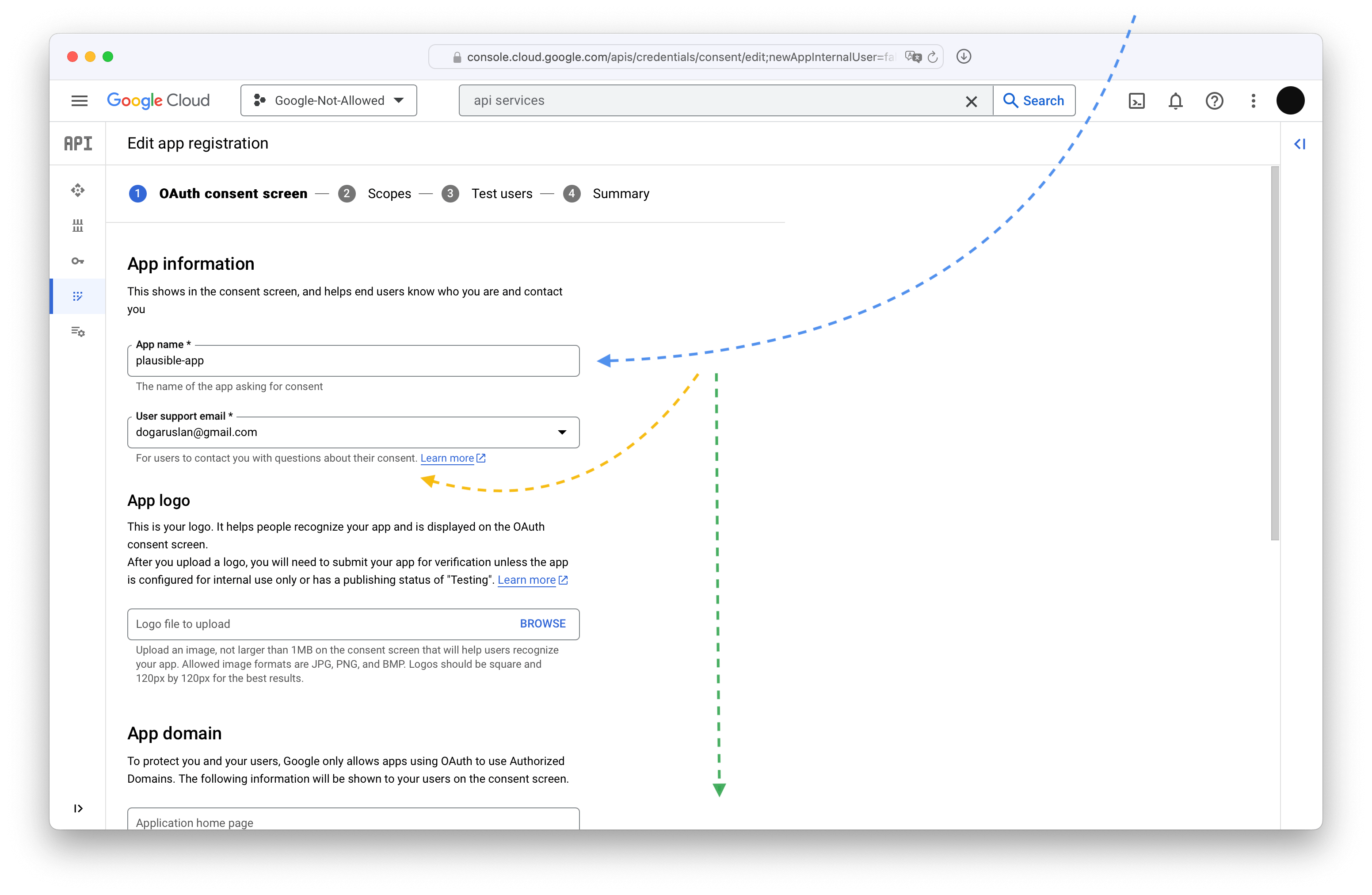Expand the left navigation panel
Viewport: 1372px width, 895px height.
click(x=78, y=808)
